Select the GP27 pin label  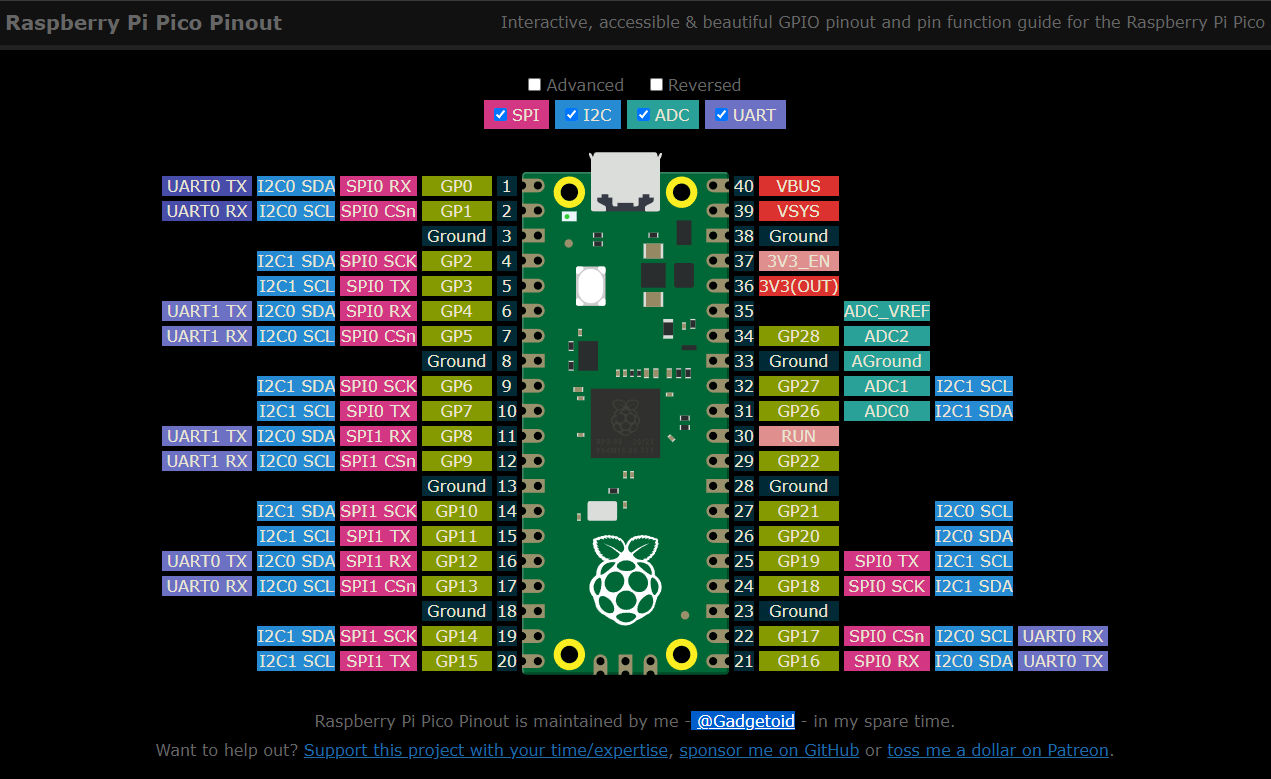pyautogui.click(x=799, y=386)
